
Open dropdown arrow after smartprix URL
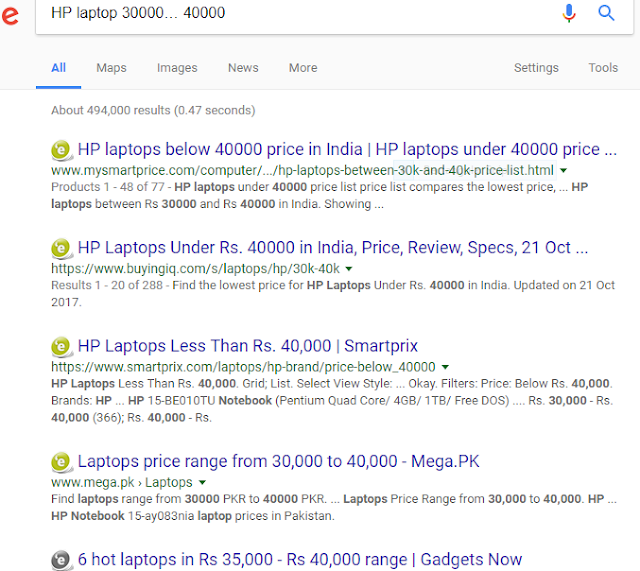(x=446, y=367)
